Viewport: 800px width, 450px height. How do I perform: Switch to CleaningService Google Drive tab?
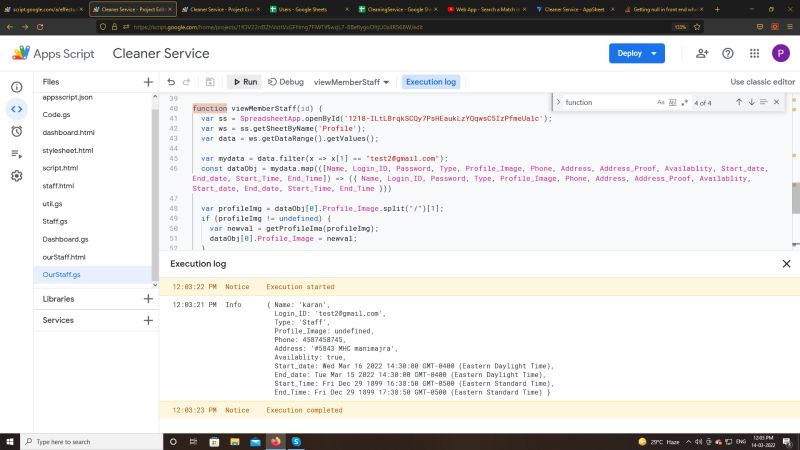point(398,9)
